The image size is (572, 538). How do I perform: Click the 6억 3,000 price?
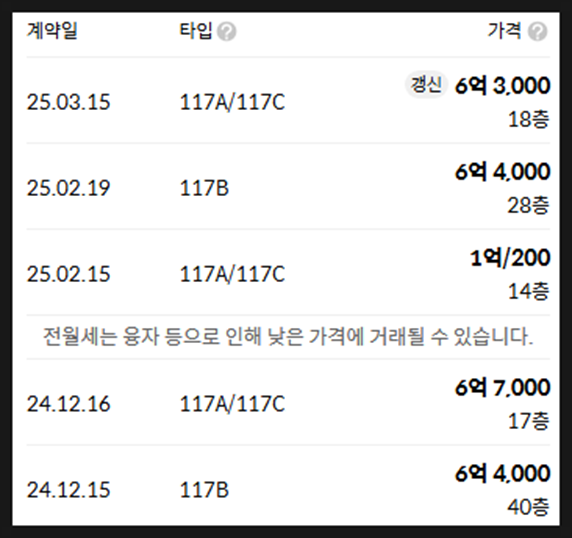click(503, 86)
